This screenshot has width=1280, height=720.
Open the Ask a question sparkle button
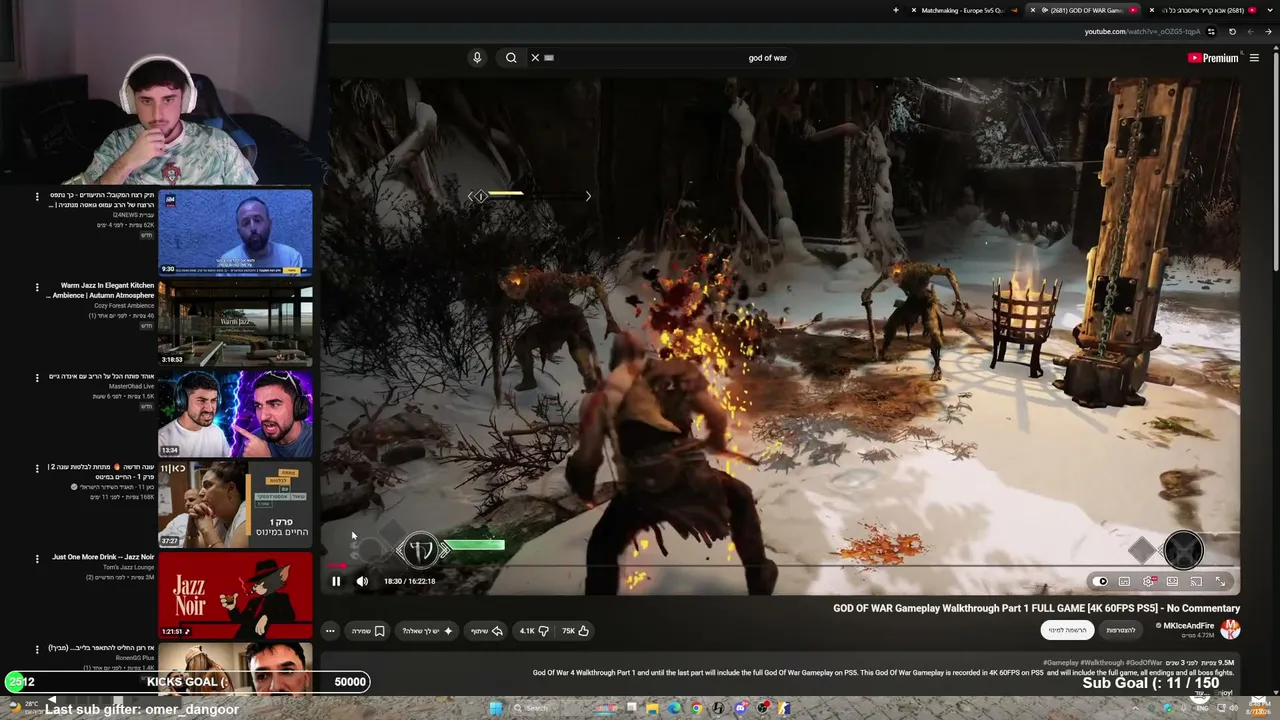[427, 631]
